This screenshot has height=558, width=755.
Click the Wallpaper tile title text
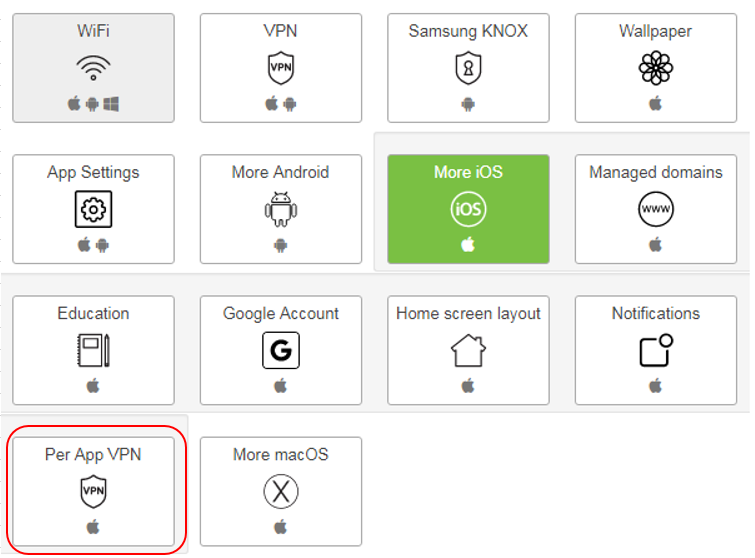pos(655,31)
